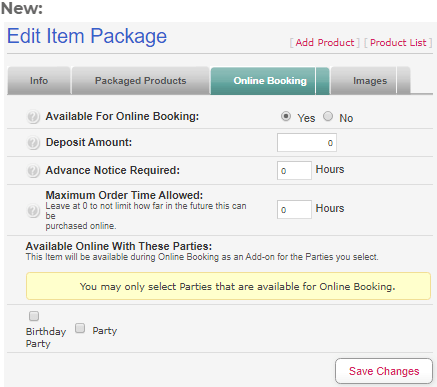Tick the Party checkbox
The image size is (437, 387).
click(80, 328)
